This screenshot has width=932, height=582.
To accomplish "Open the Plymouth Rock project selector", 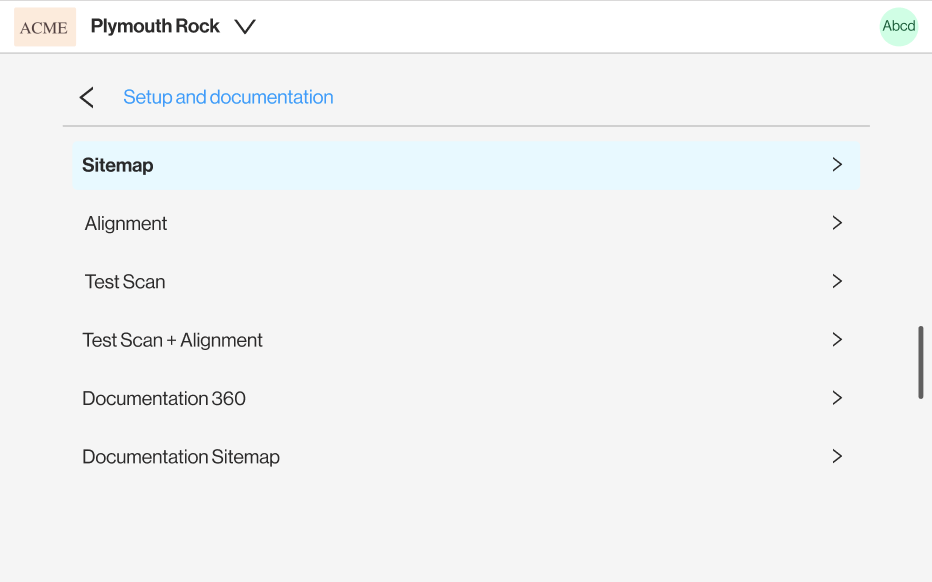I will click(x=173, y=27).
